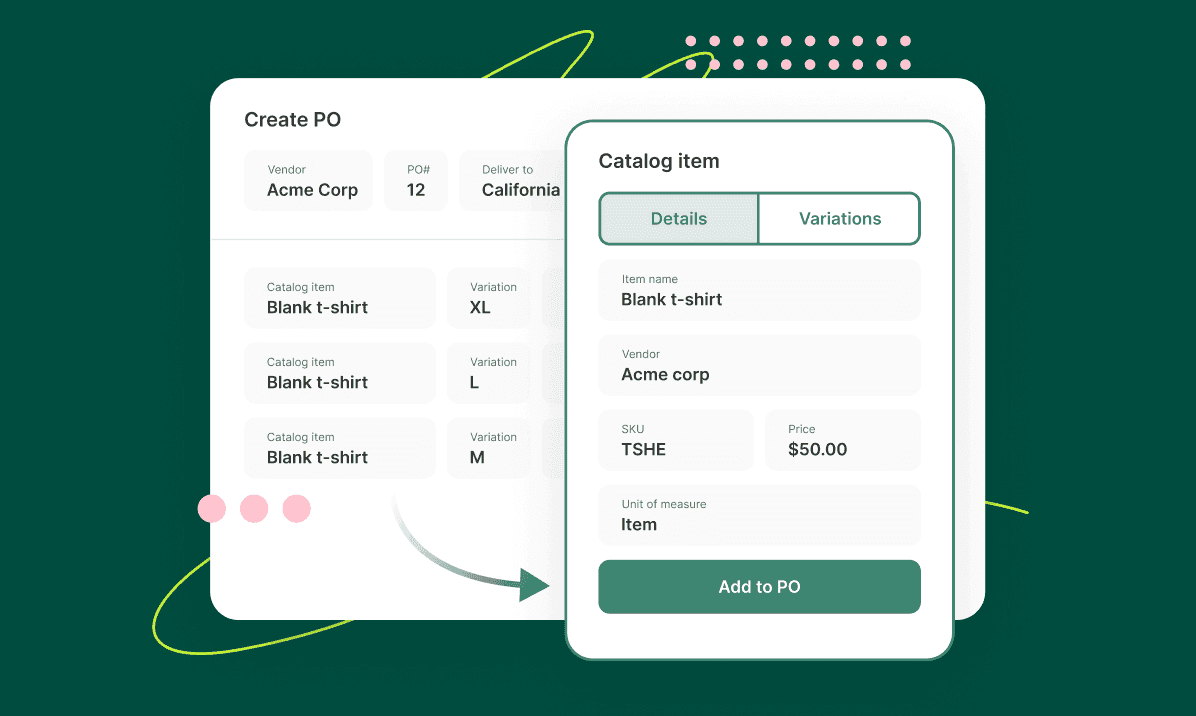Image resolution: width=1196 pixels, height=716 pixels.
Task: Click the first Blank t-shirt catalog item
Action: (339, 298)
